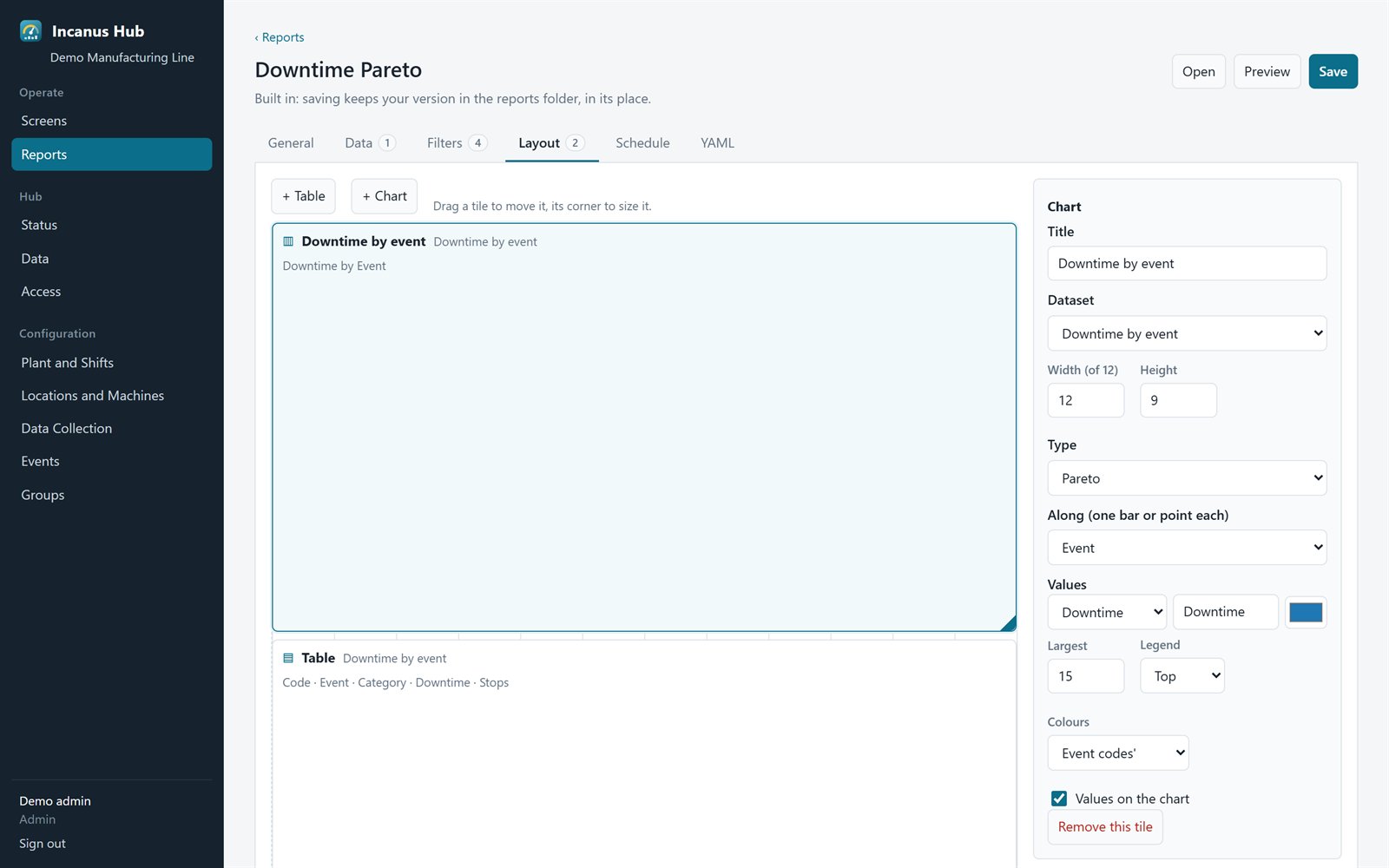Image resolution: width=1389 pixels, height=868 pixels.
Task: Click the 'Downtime by Event' subtitle in the chart tile
Action: (x=334, y=266)
